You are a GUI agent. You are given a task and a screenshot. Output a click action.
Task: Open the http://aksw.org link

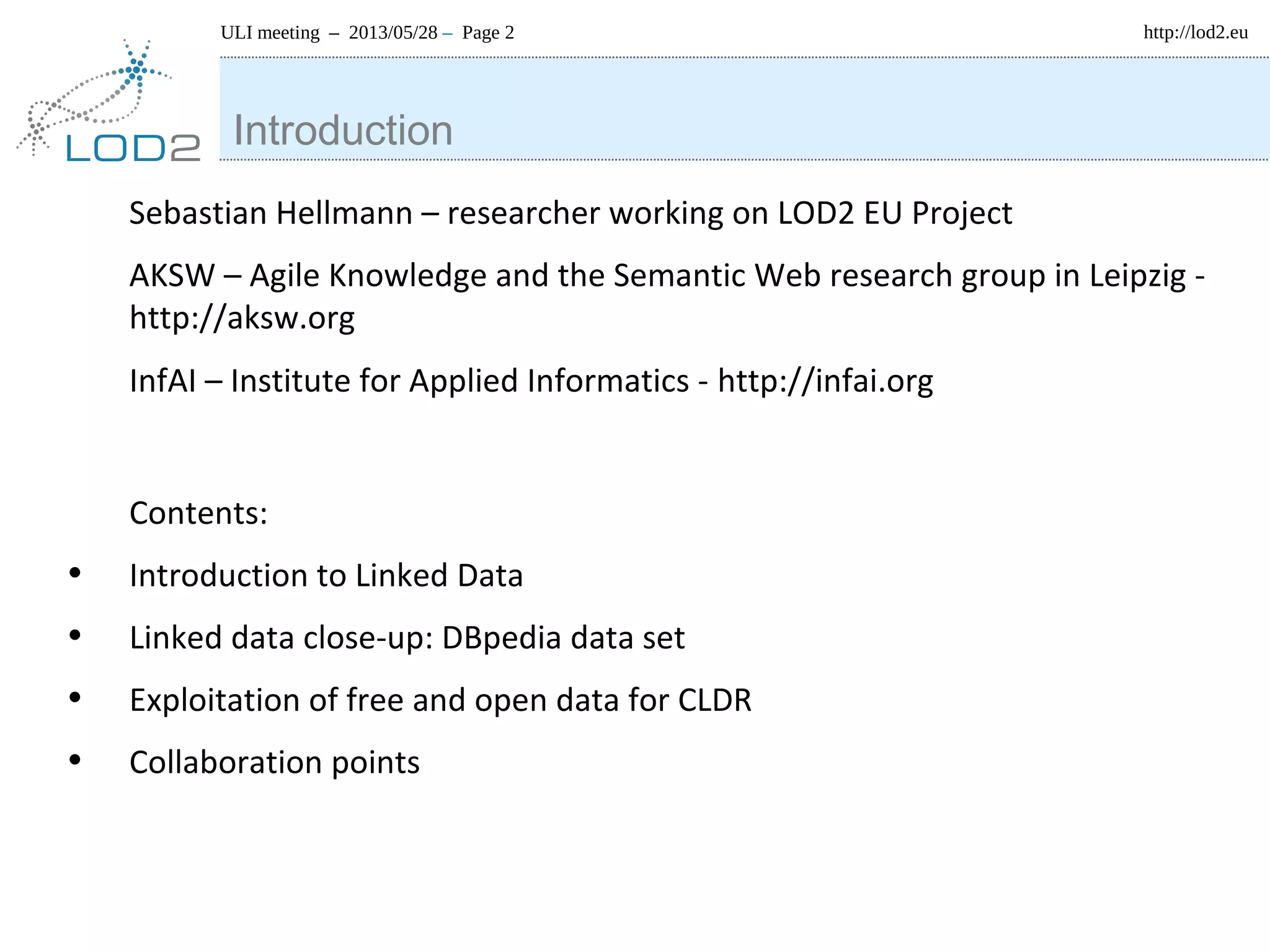(x=242, y=319)
